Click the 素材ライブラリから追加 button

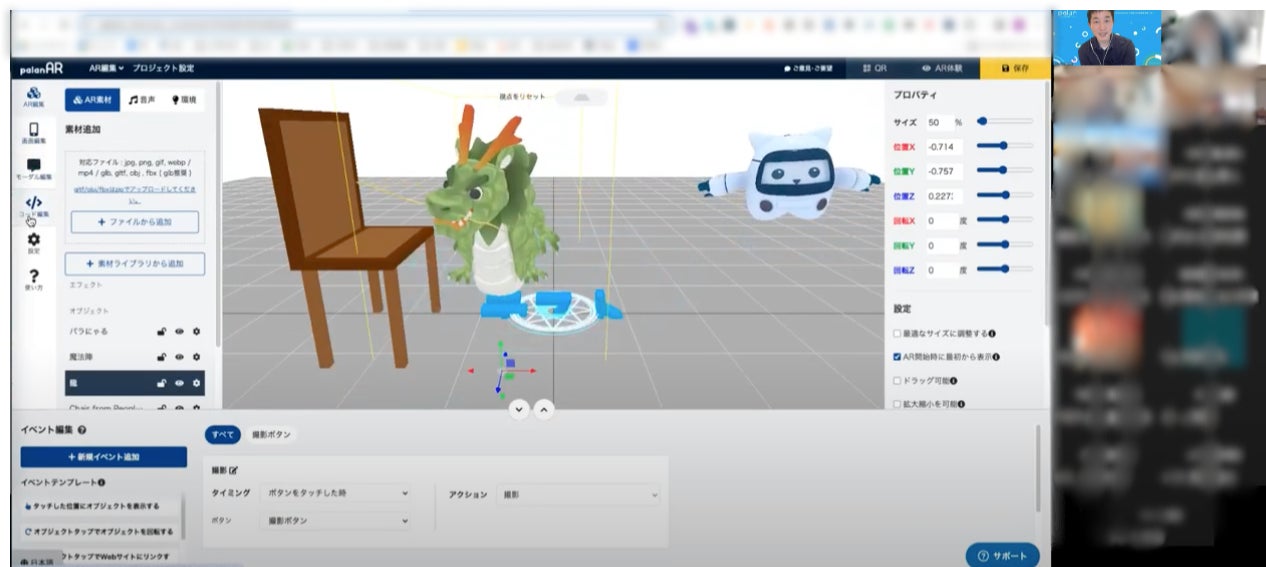coord(134,263)
